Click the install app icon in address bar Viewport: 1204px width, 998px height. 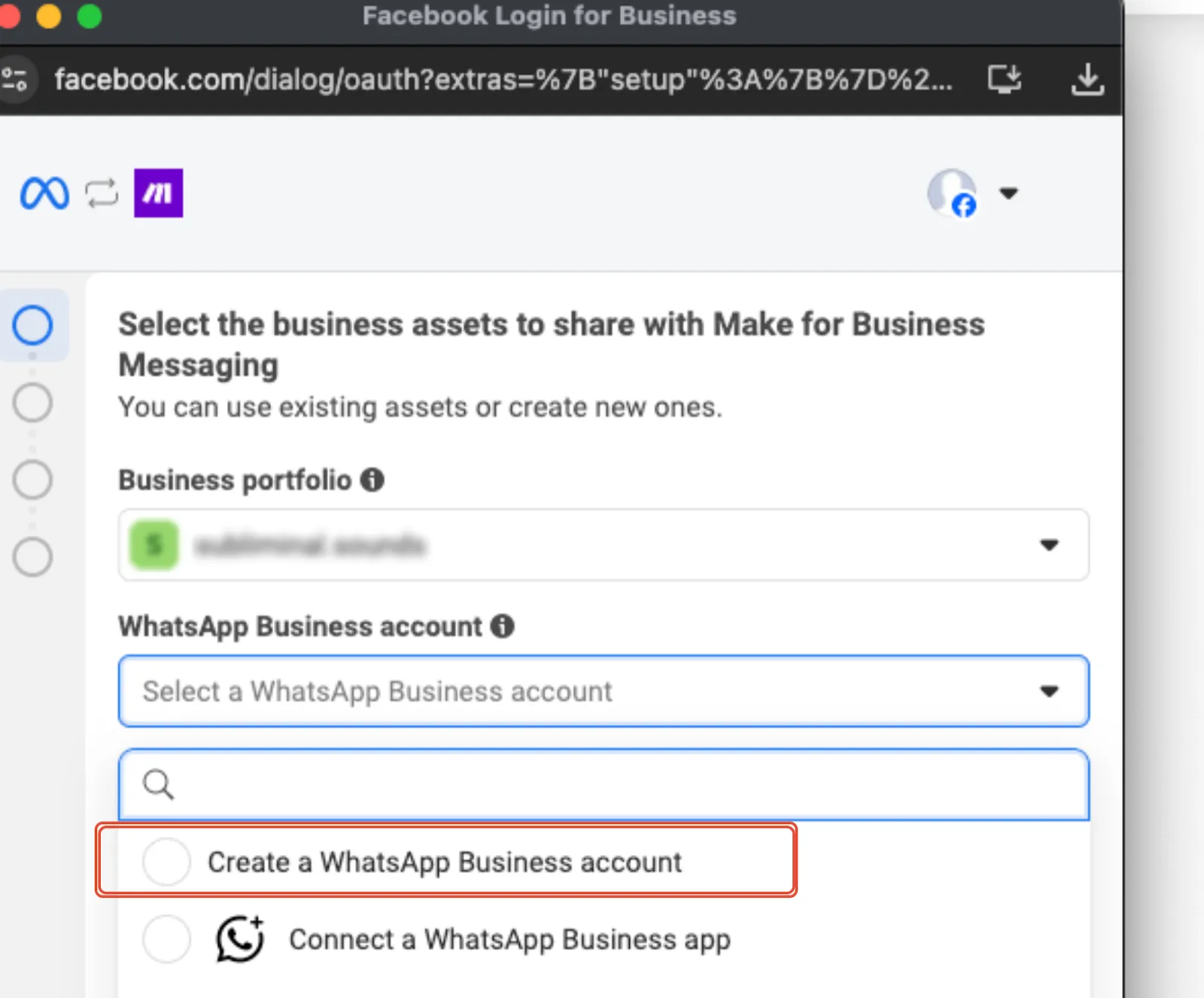pos(1005,79)
